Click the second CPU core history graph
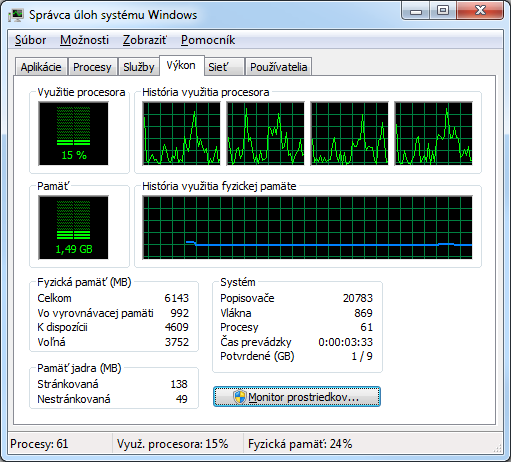This screenshot has width=511, height=462. pos(265,134)
